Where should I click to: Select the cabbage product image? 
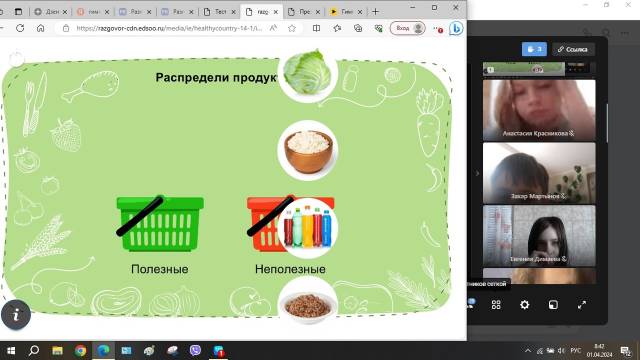click(307, 72)
